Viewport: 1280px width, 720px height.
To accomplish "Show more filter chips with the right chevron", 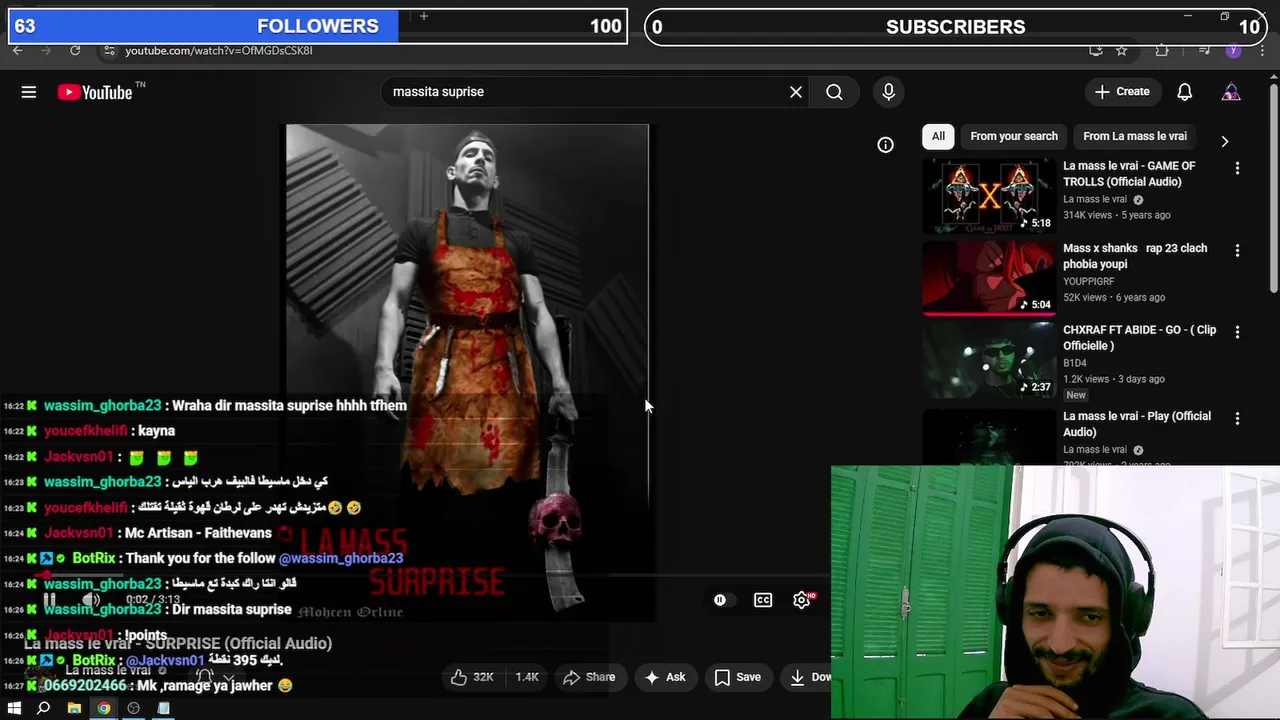I will [1224, 141].
